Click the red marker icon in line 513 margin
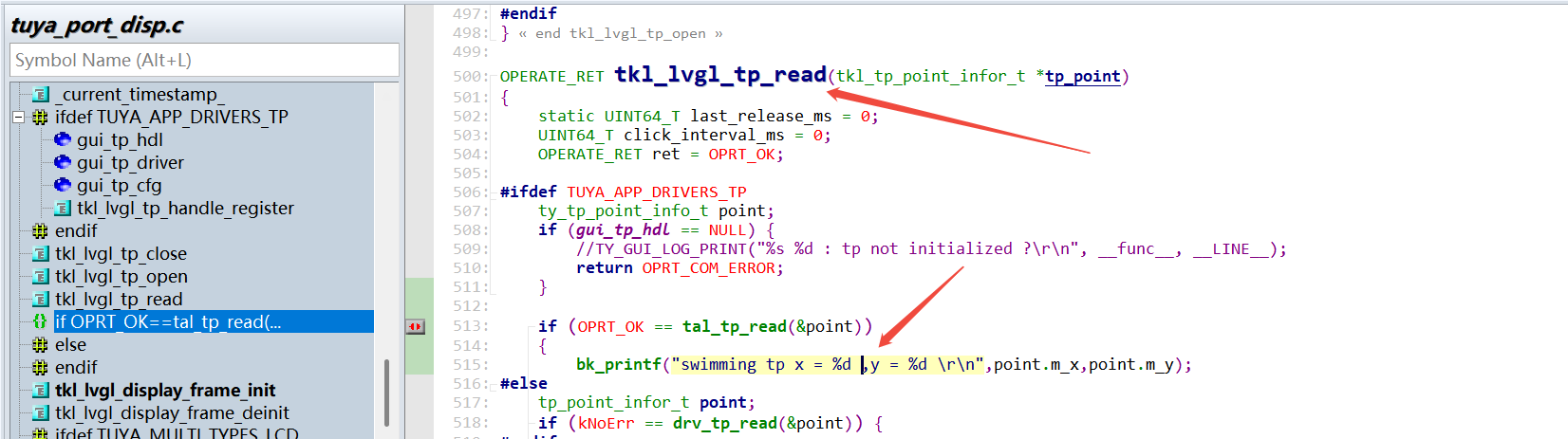The height and width of the screenshot is (439, 1568). pyautogui.click(x=416, y=326)
